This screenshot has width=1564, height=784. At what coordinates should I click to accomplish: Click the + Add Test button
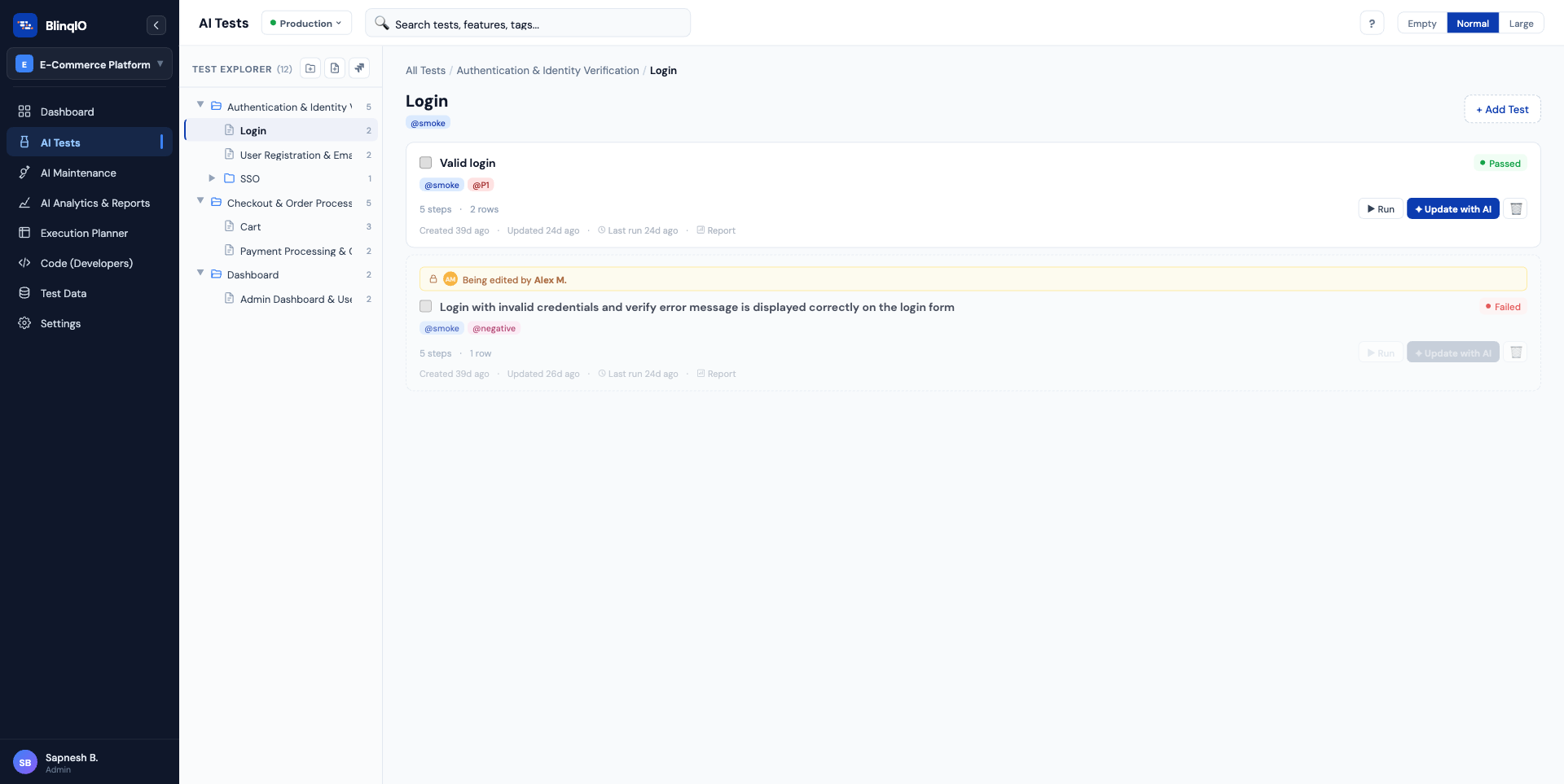[x=1501, y=108]
